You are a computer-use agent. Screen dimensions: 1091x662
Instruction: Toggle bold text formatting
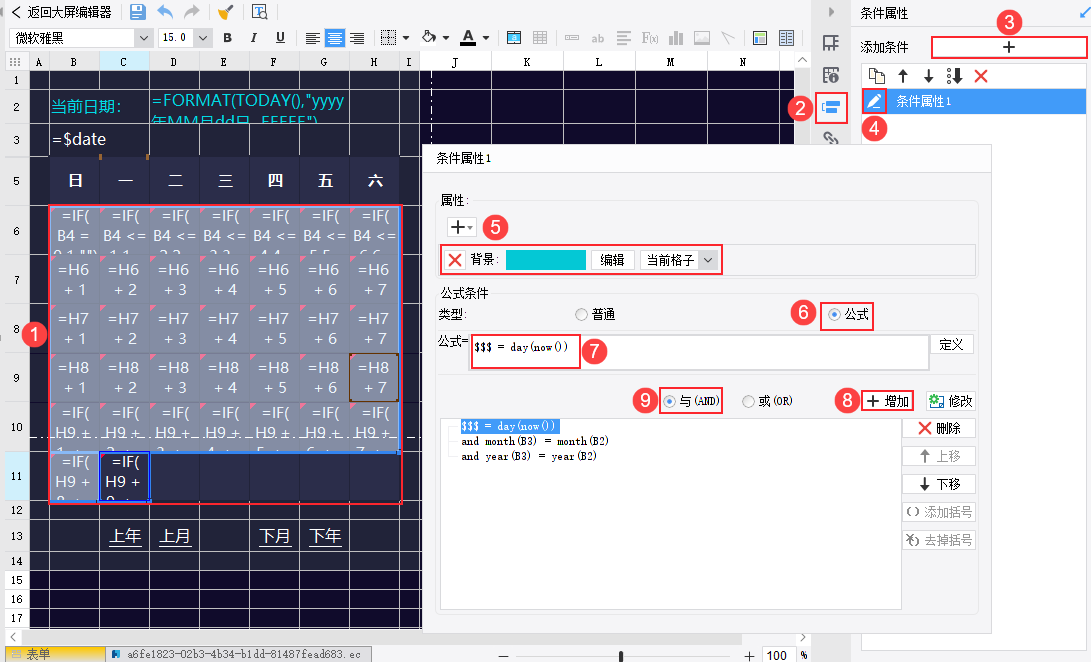(x=228, y=38)
